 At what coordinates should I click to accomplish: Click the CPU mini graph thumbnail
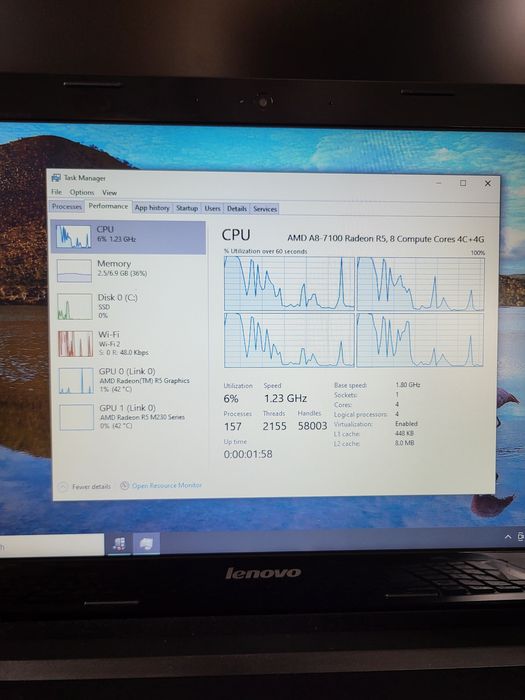click(x=74, y=236)
